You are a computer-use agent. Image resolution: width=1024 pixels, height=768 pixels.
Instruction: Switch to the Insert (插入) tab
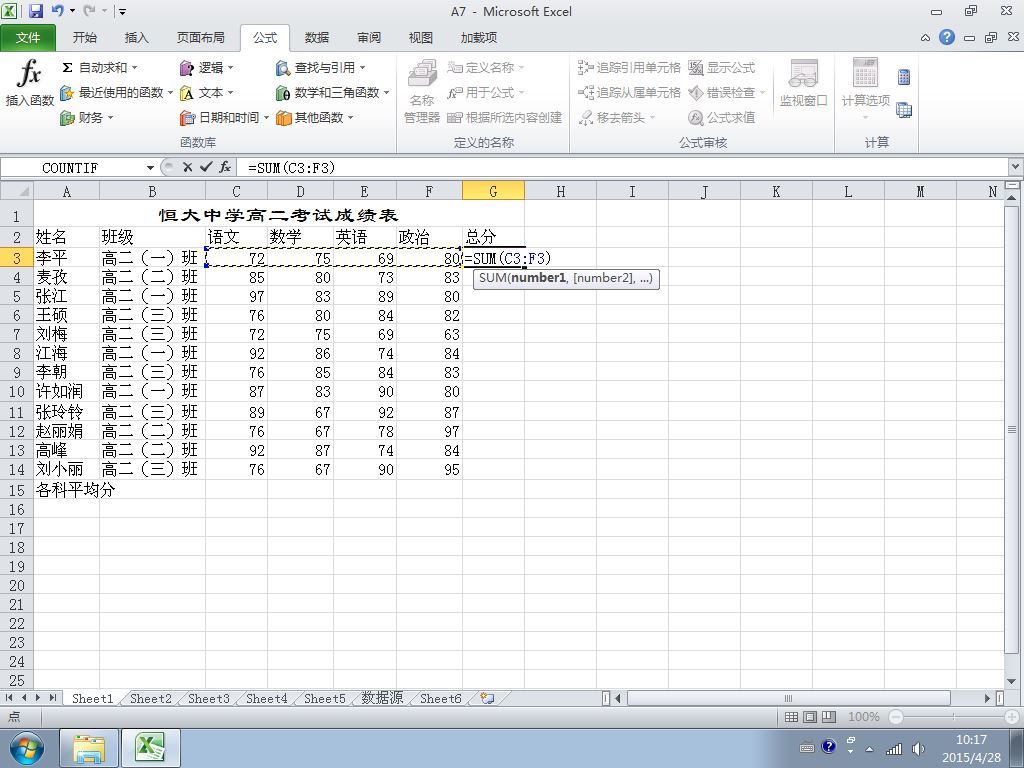coord(136,38)
